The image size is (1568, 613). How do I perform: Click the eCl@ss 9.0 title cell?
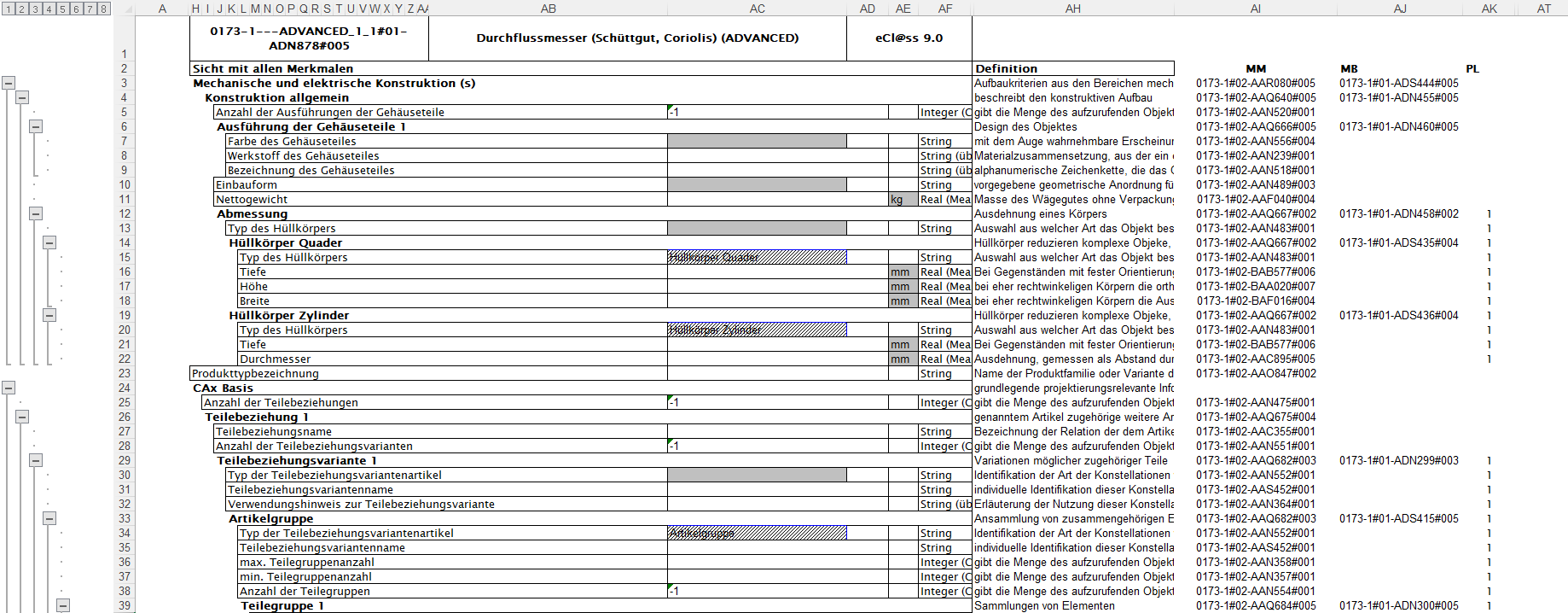click(x=909, y=38)
